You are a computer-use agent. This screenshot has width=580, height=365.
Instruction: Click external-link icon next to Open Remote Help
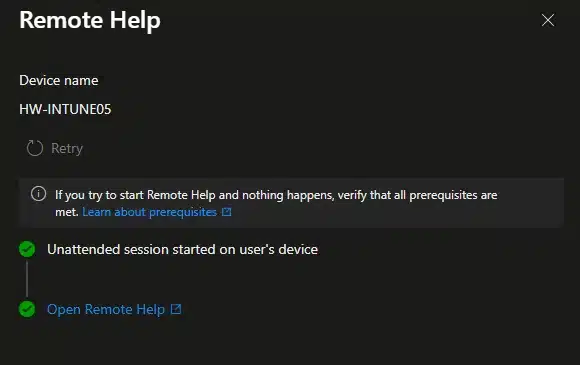pos(176,309)
